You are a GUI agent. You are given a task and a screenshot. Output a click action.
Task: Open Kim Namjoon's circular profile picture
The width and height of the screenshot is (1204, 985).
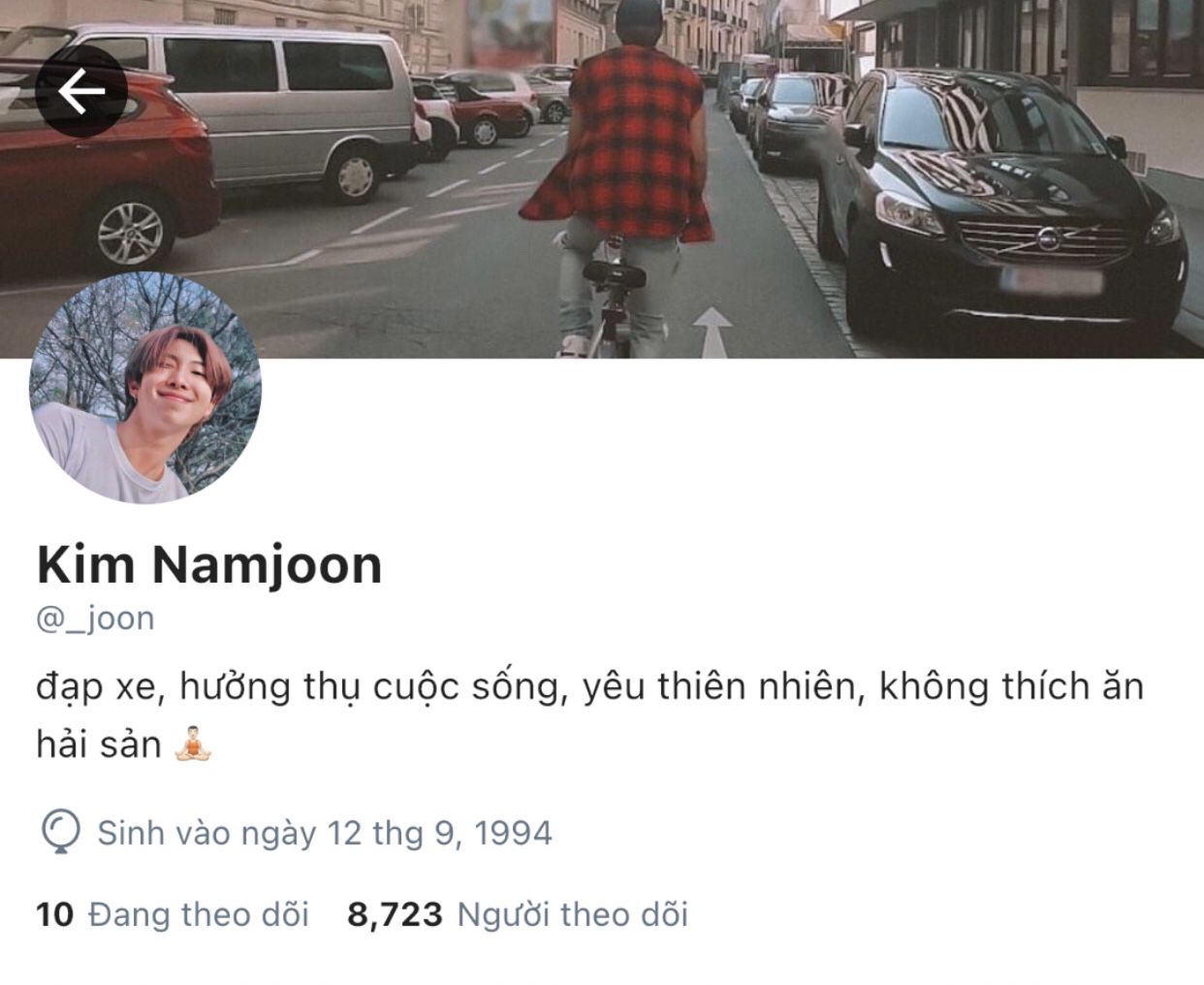coord(145,388)
